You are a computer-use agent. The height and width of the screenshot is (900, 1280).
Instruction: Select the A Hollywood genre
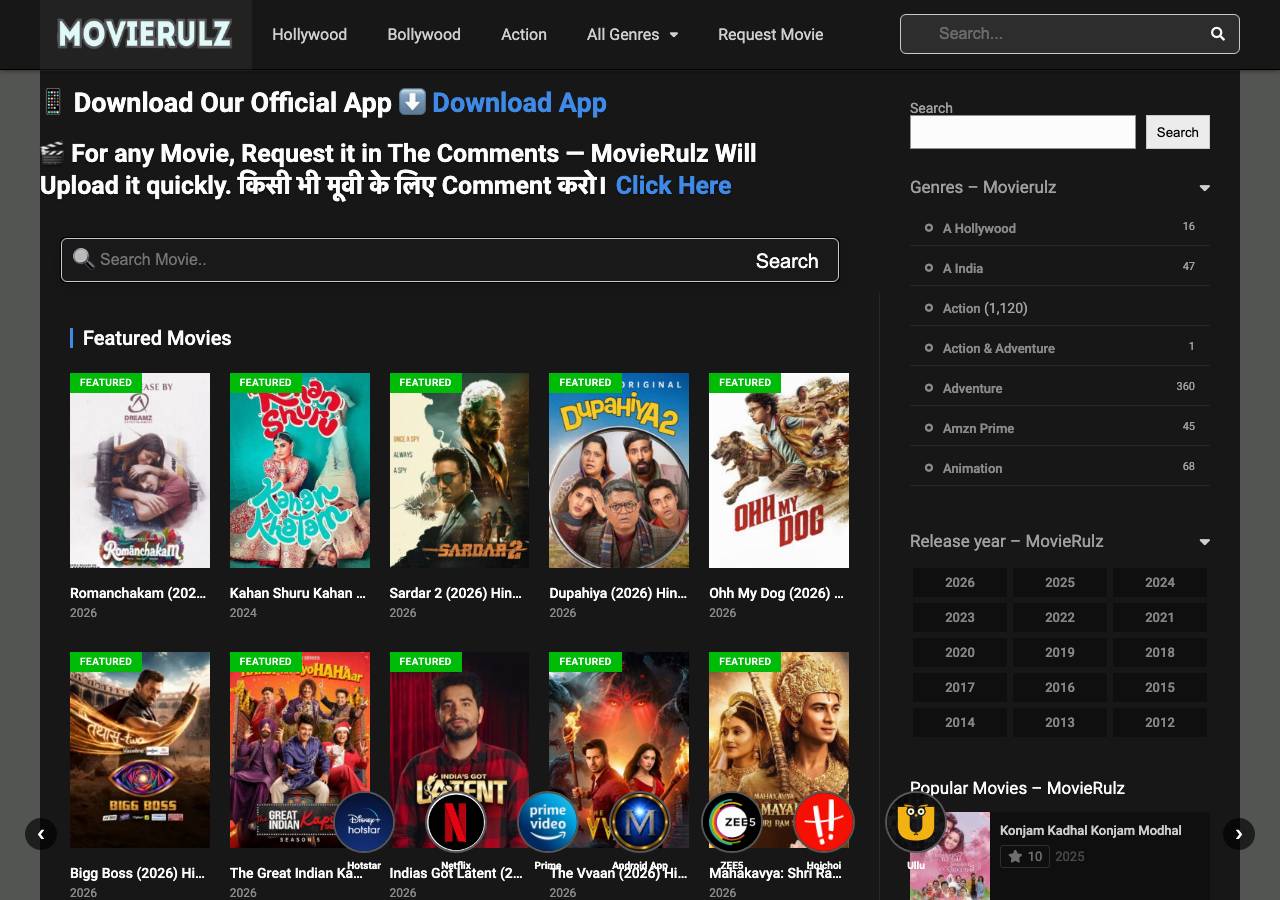coord(979,228)
